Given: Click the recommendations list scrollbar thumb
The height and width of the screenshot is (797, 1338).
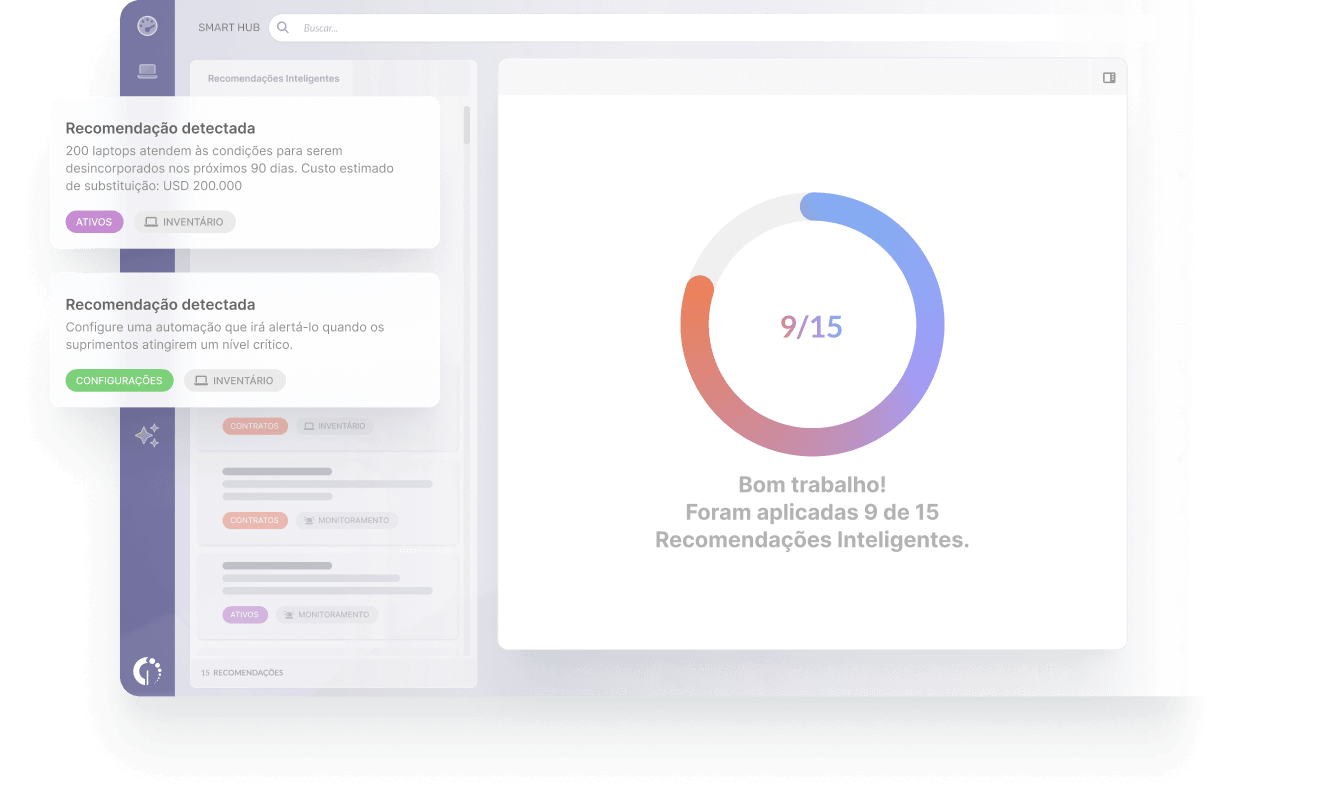Looking at the screenshot, I should [x=466, y=125].
